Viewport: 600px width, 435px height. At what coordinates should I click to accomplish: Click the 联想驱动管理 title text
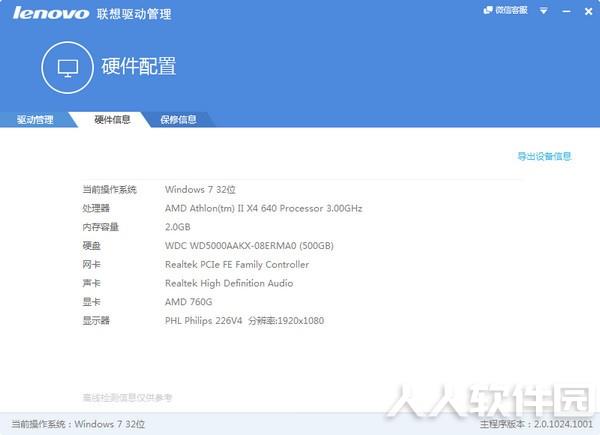click(134, 14)
